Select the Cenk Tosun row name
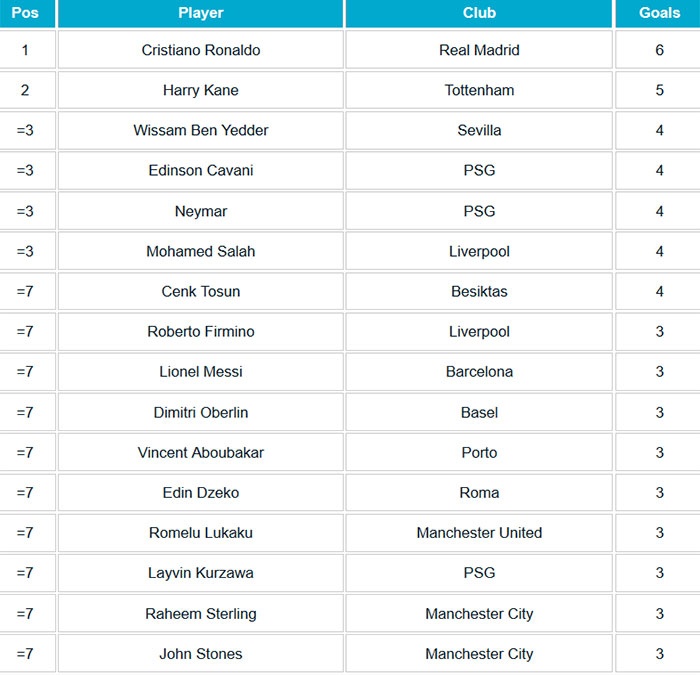Image resolution: width=700 pixels, height=675 pixels. (x=201, y=291)
